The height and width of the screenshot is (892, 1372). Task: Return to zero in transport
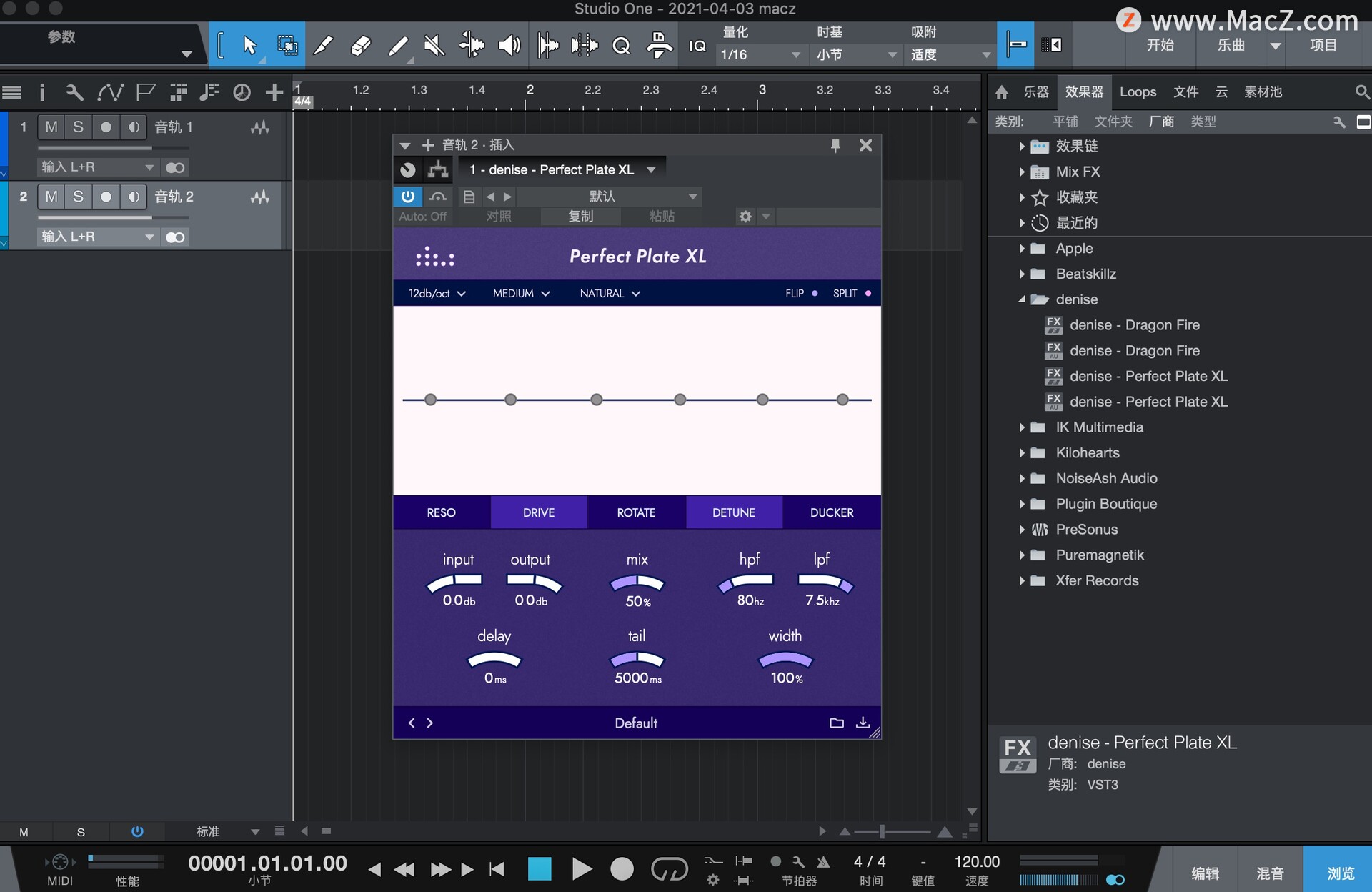pos(497,868)
